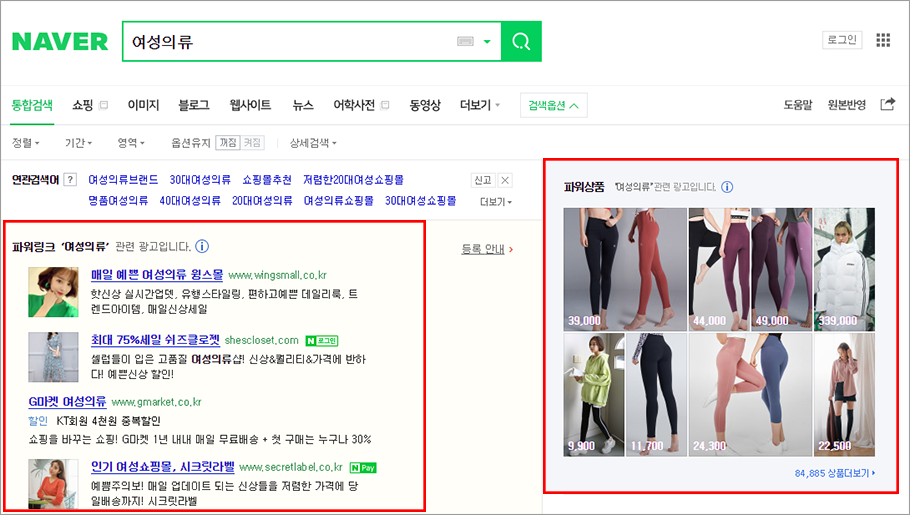The height and width of the screenshot is (515, 910).
Task: Open the 더보기 tab dropdown
Action: pos(480,105)
